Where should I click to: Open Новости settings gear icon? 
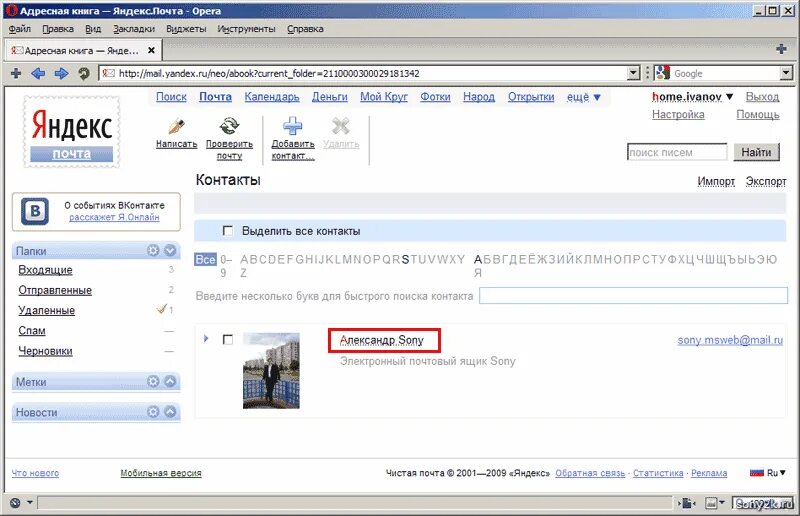[153, 411]
